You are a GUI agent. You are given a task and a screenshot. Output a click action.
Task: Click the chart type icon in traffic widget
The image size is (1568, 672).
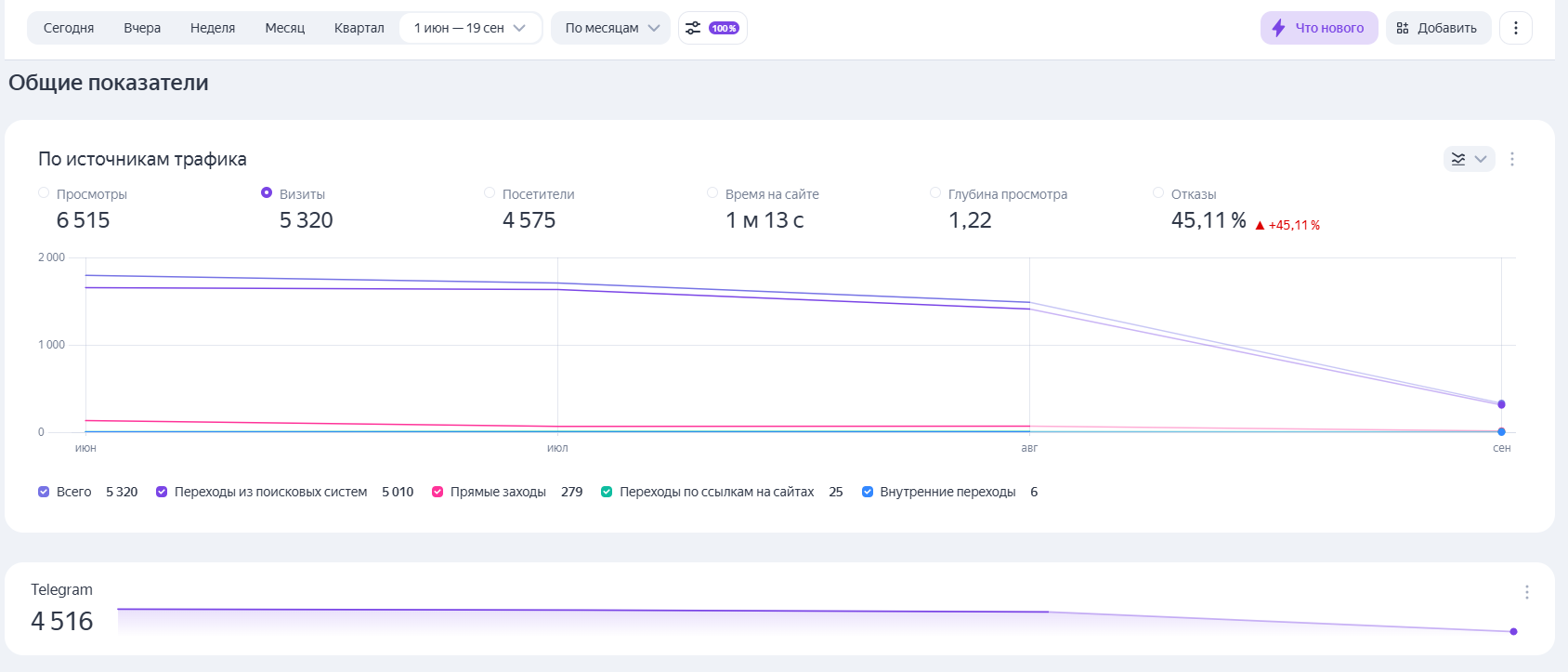1458,159
